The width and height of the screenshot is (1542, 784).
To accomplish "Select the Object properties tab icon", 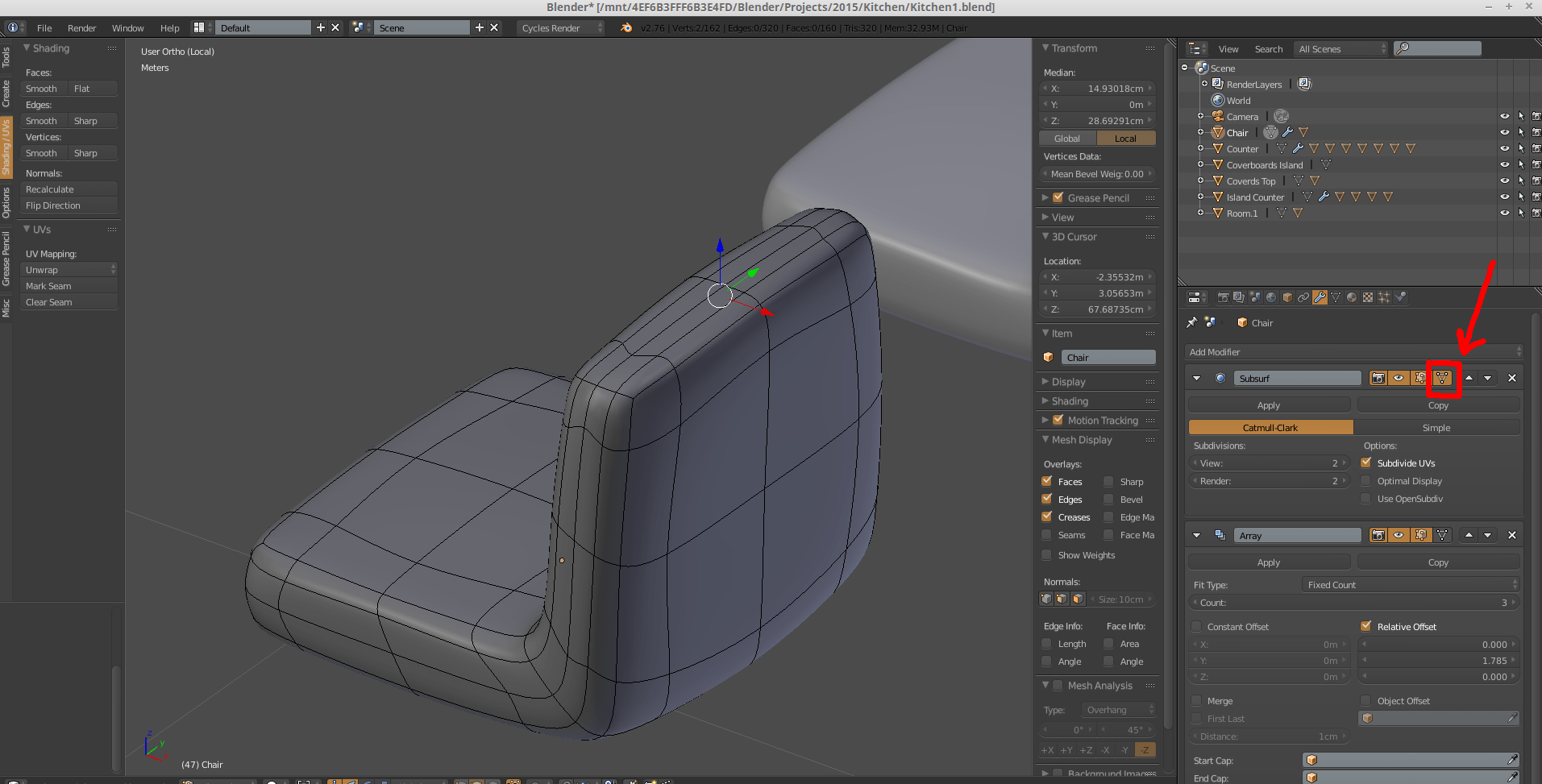I will 1286,297.
